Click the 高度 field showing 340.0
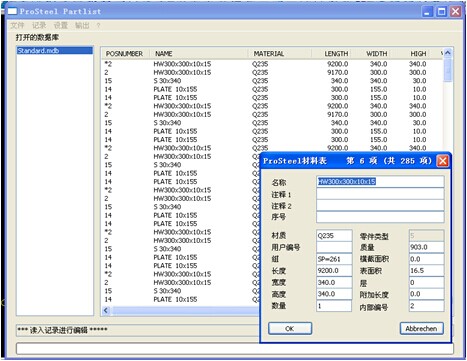Viewport: 467px width, 361px height. (x=334, y=294)
